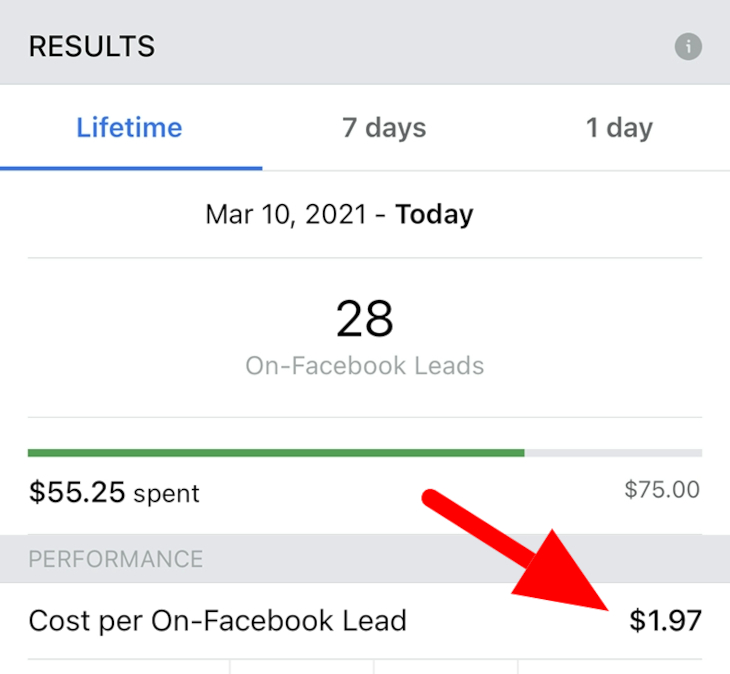Select the Cost per On-Facebook Lead label
Screen dimensions: 730x674
[217, 621]
